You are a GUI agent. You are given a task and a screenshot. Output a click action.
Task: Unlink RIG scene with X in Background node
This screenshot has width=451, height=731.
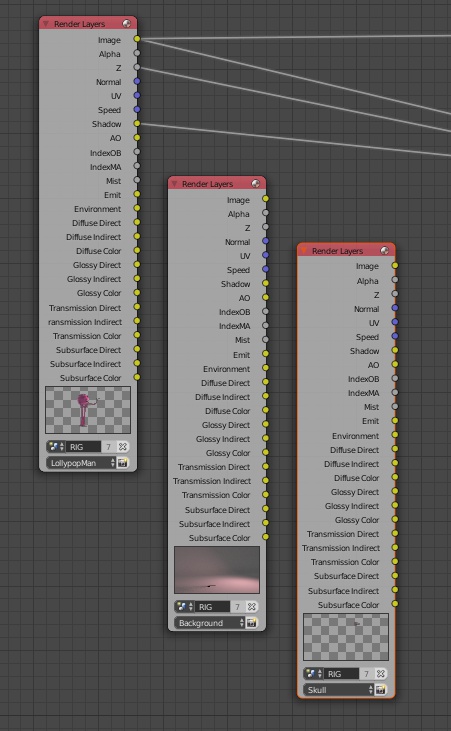(251, 607)
